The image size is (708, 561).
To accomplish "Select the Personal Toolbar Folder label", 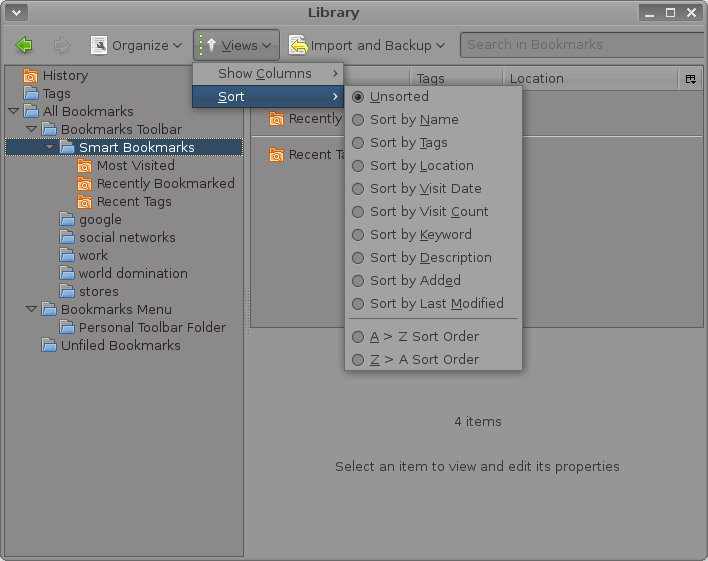I will (x=152, y=327).
